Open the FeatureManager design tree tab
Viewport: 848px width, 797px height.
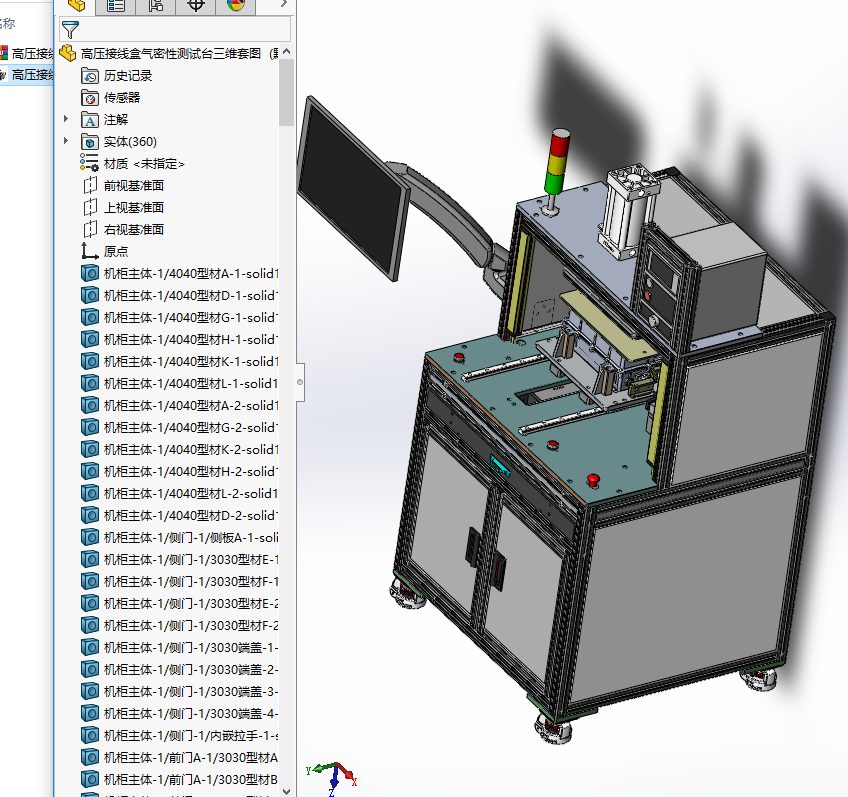[x=76, y=5]
